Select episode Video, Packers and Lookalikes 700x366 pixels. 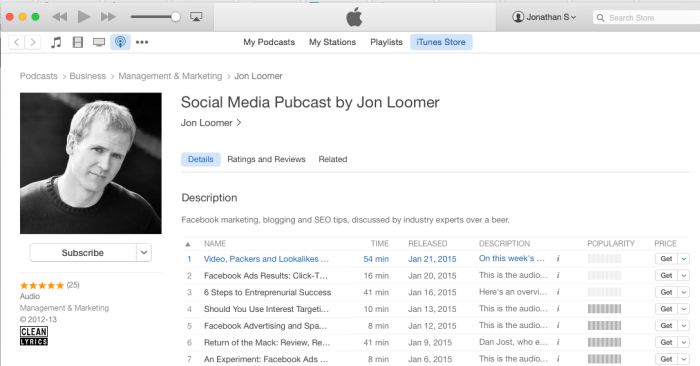[267, 259]
